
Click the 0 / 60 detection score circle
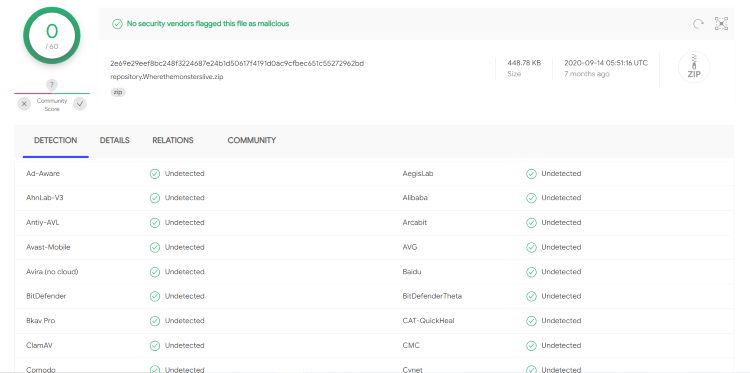point(52,36)
